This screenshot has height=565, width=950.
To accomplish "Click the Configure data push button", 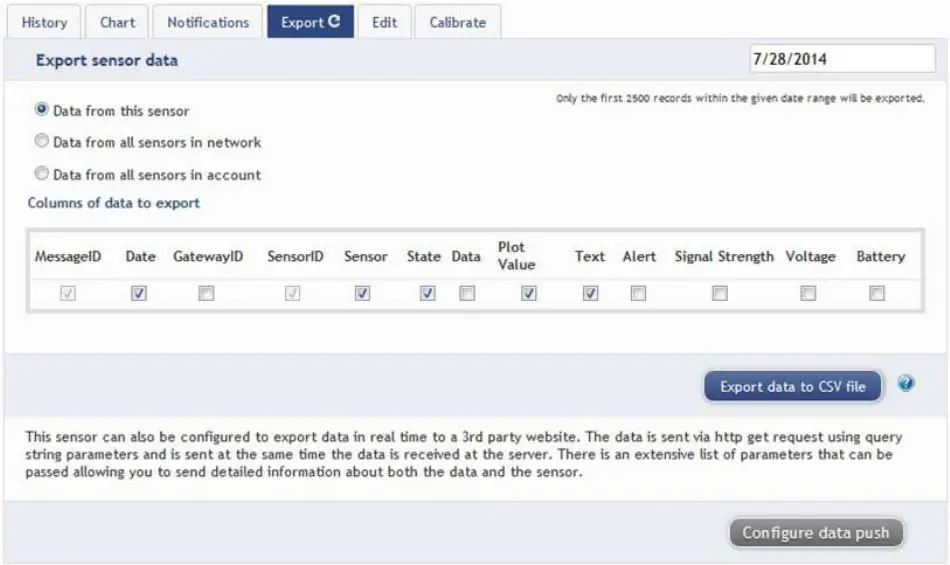I will [816, 533].
